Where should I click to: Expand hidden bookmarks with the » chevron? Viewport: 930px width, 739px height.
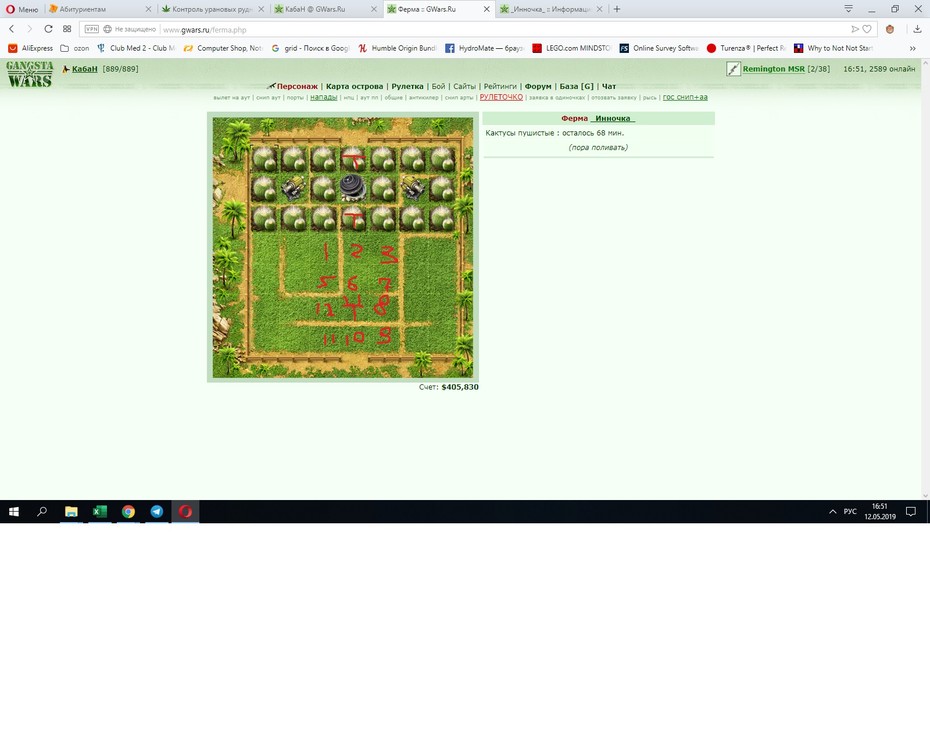pos(913,48)
